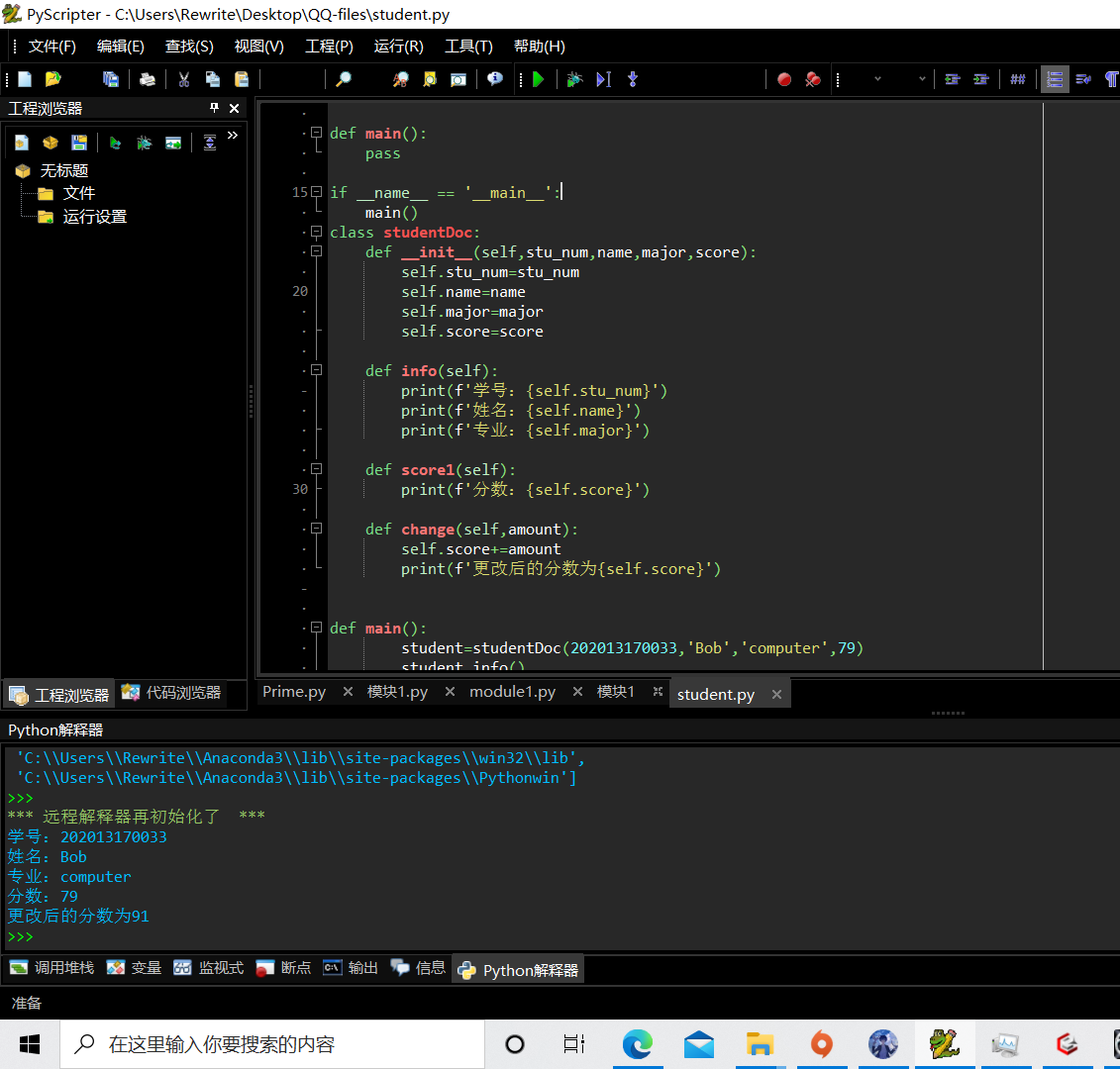Switch to module1.py editor tab
This screenshot has height=1069, width=1120.
pos(512,692)
